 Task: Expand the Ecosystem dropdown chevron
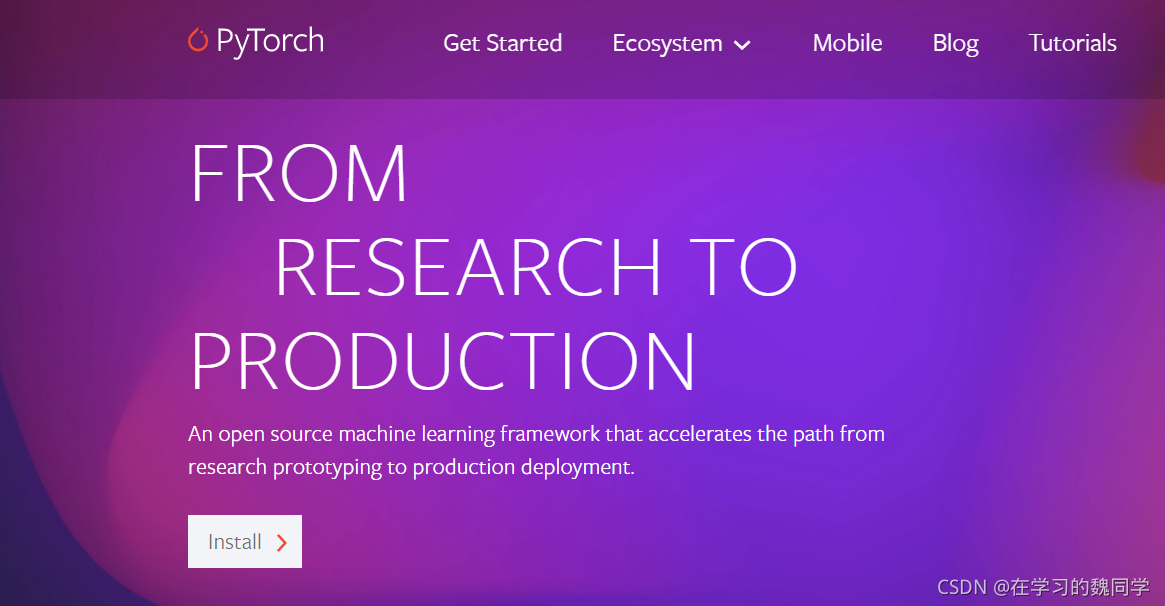pyautogui.click(x=741, y=45)
